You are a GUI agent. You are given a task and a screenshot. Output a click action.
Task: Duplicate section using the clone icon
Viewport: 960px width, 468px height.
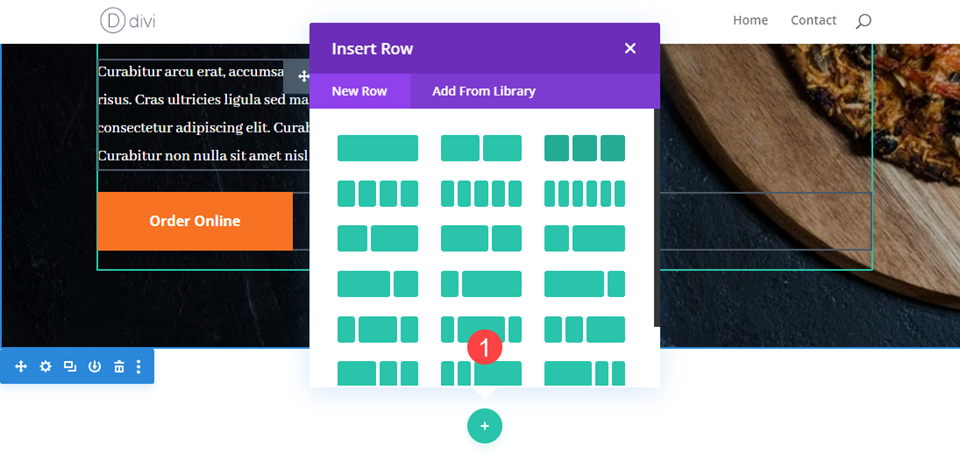(x=70, y=366)
